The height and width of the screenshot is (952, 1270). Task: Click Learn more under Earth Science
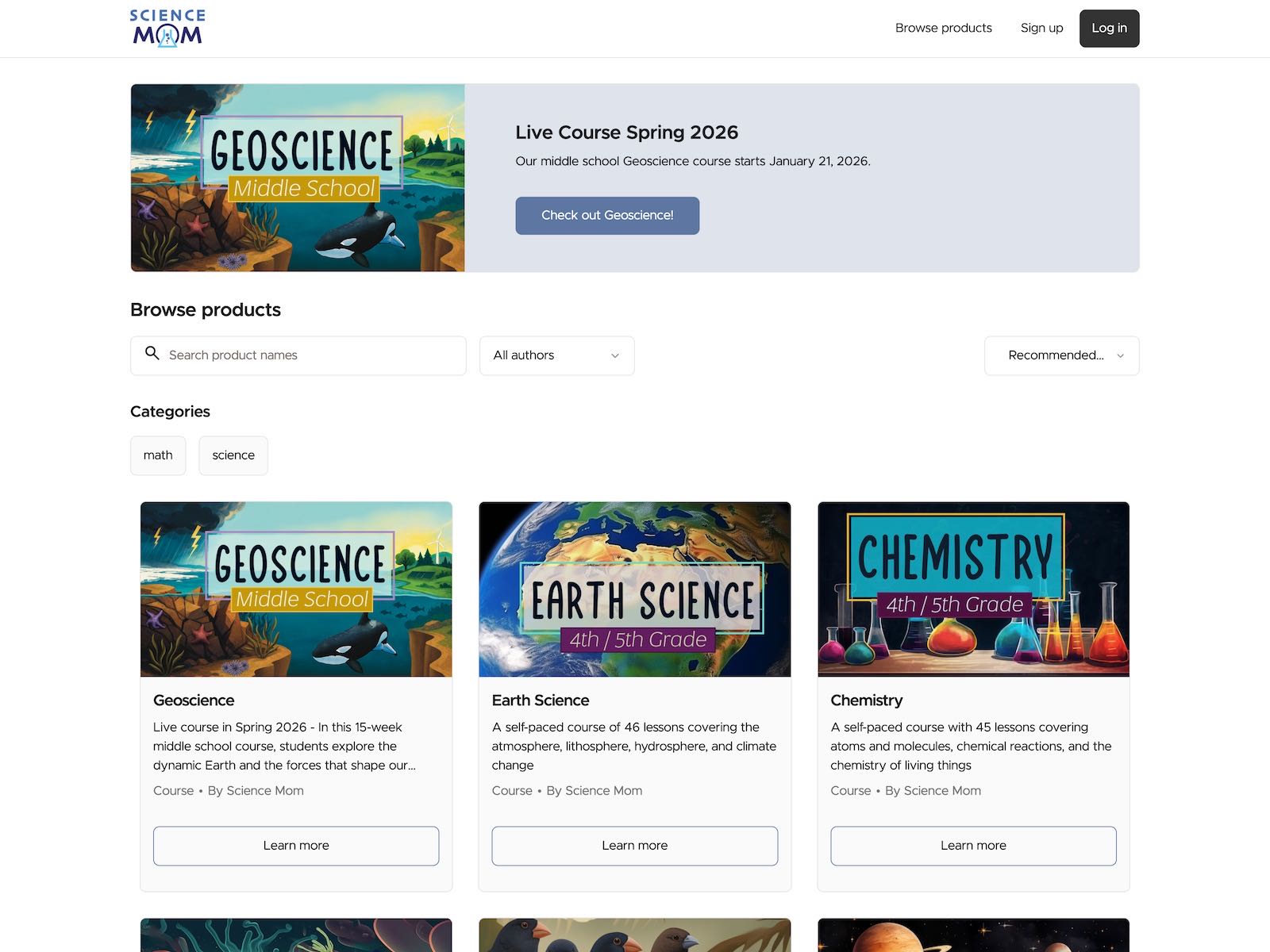point(634,846)
